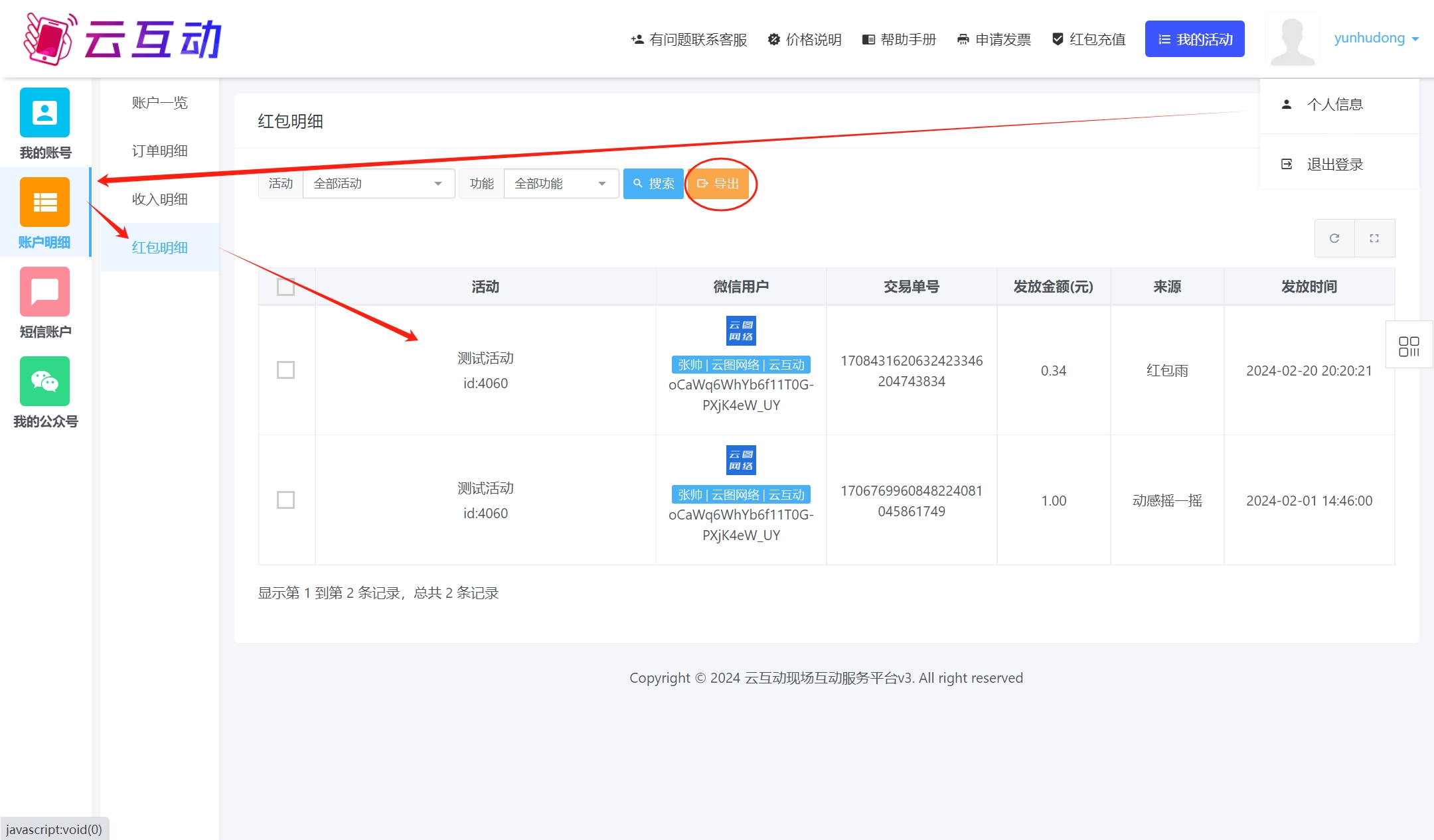
Task: Open 订单明细 in the submenu
Action: 159,151
